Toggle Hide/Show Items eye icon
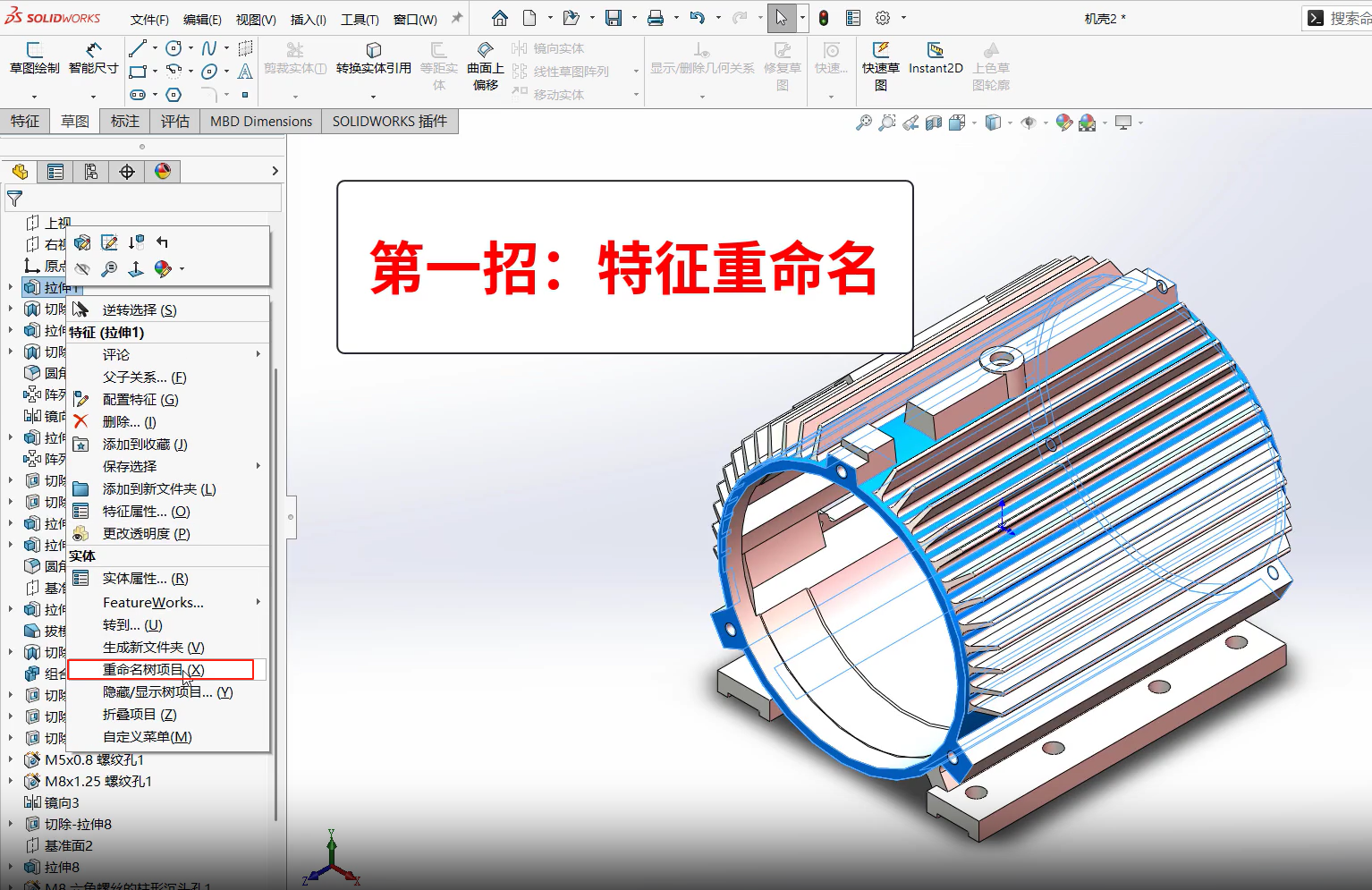Image resolution: width=1372 pixels, height=890 pixels. [x=1029, y=123]
